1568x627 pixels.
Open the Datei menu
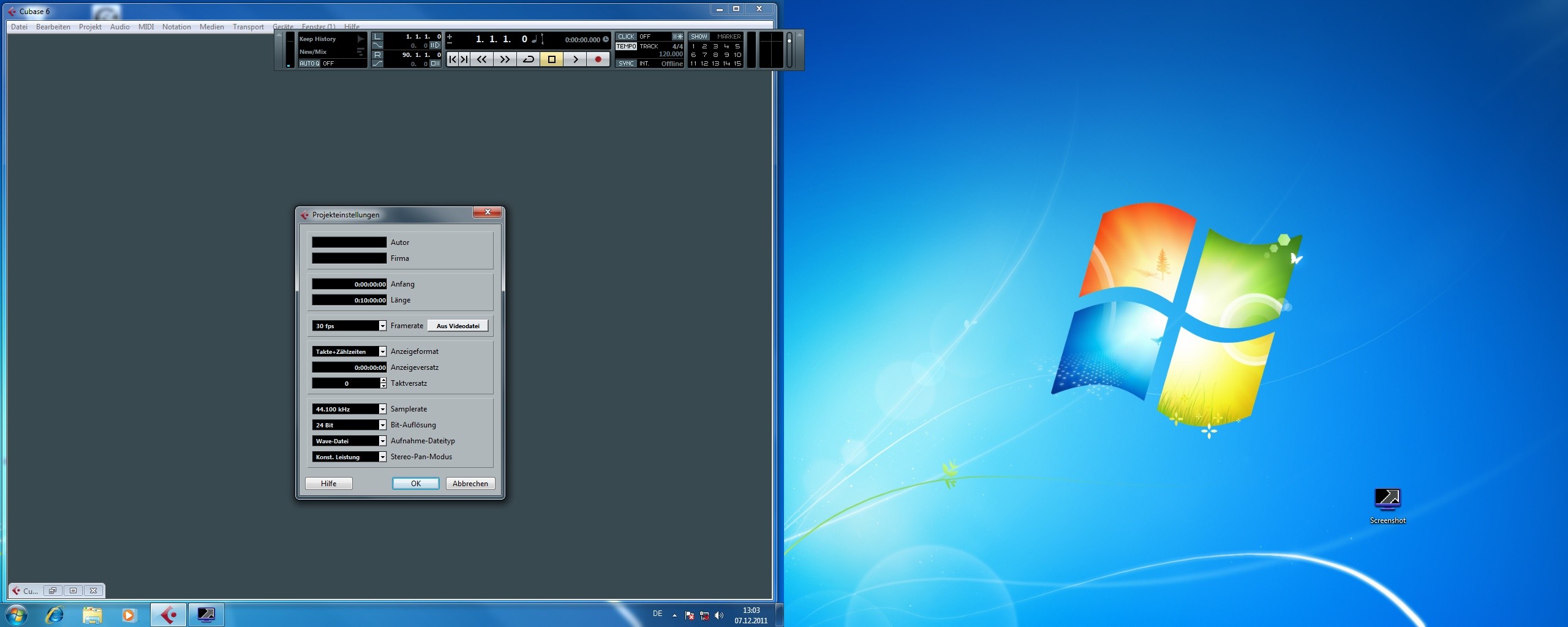(19, 27)
